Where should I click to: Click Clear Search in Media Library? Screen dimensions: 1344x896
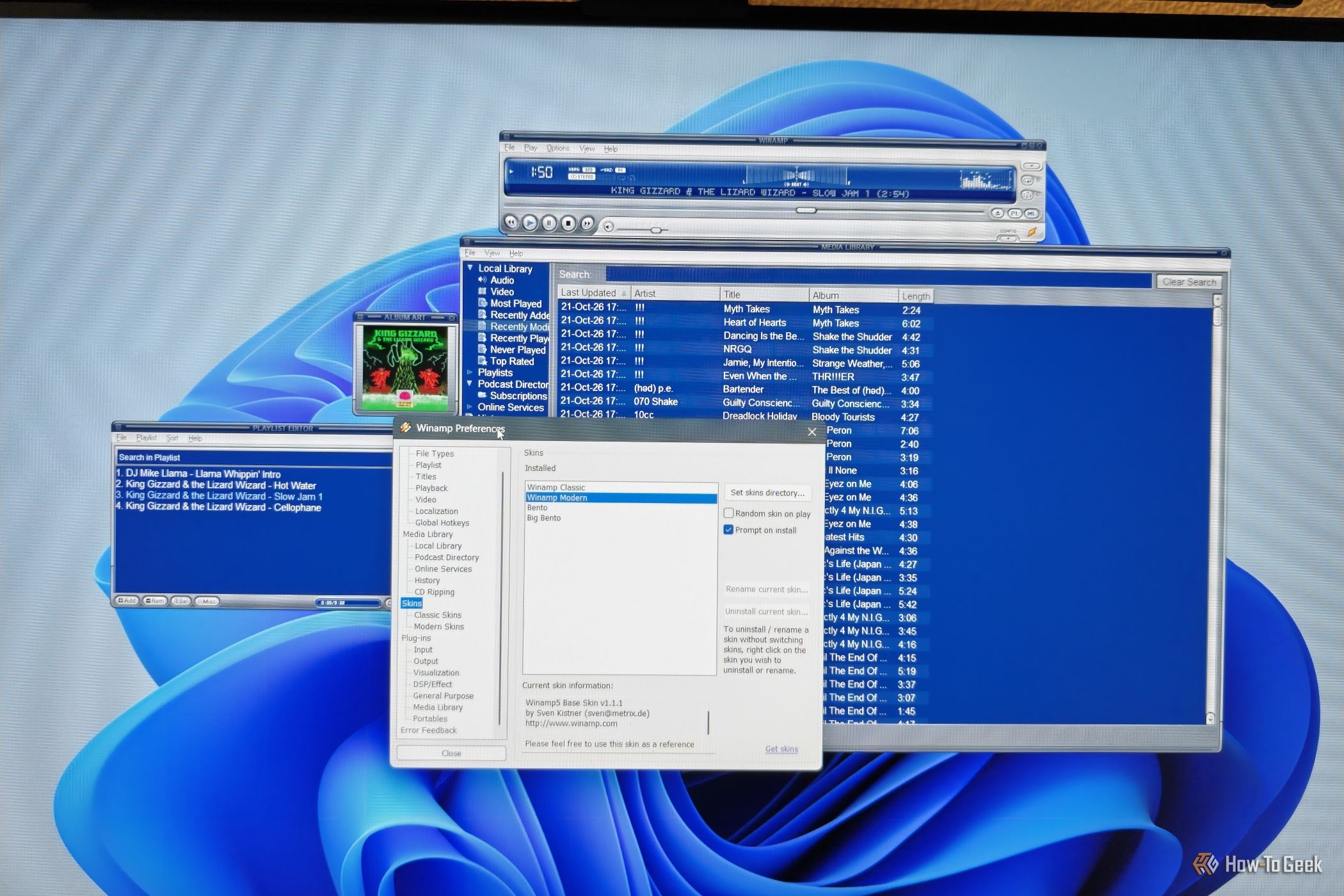(x=1188, y=282)
